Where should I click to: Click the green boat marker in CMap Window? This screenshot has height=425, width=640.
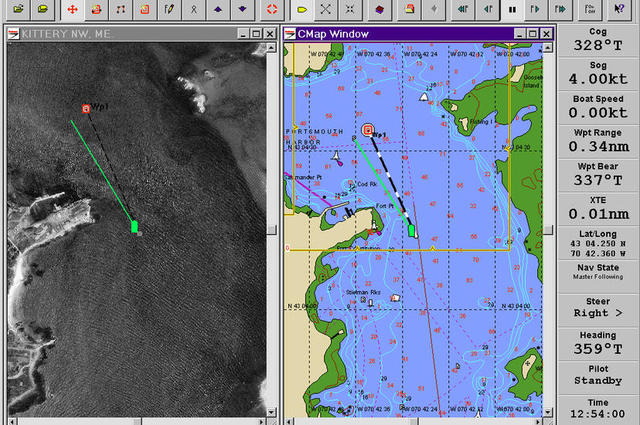coord(411,231)
